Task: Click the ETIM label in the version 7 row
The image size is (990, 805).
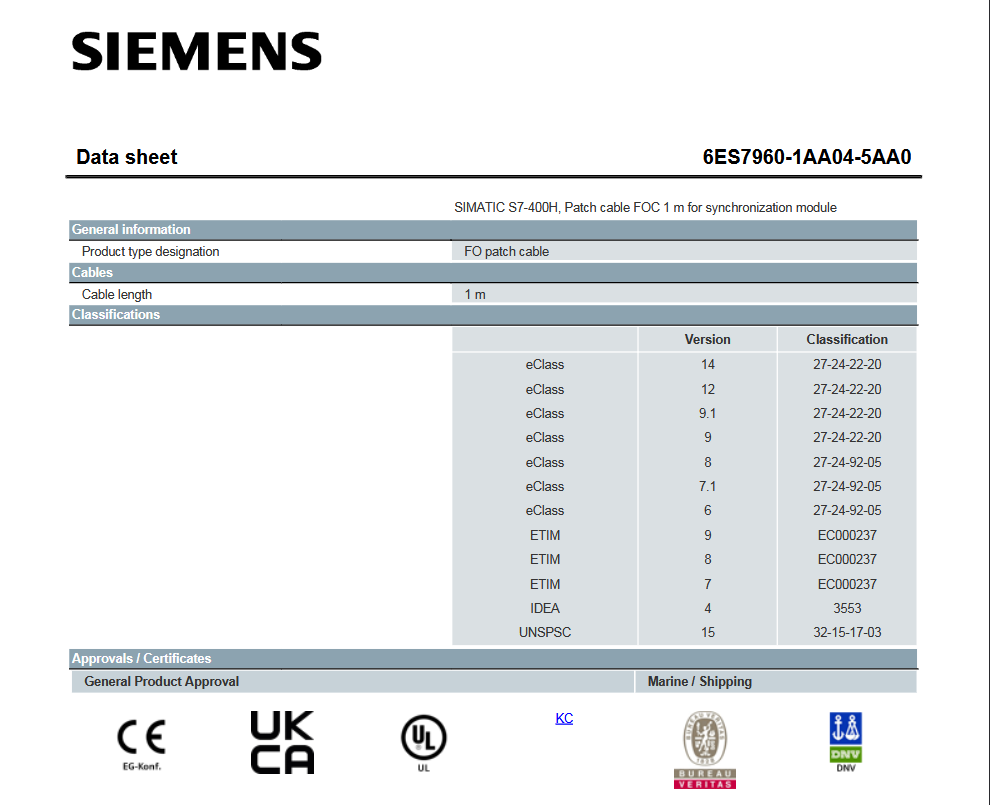Action: click(x=545, y=584)
